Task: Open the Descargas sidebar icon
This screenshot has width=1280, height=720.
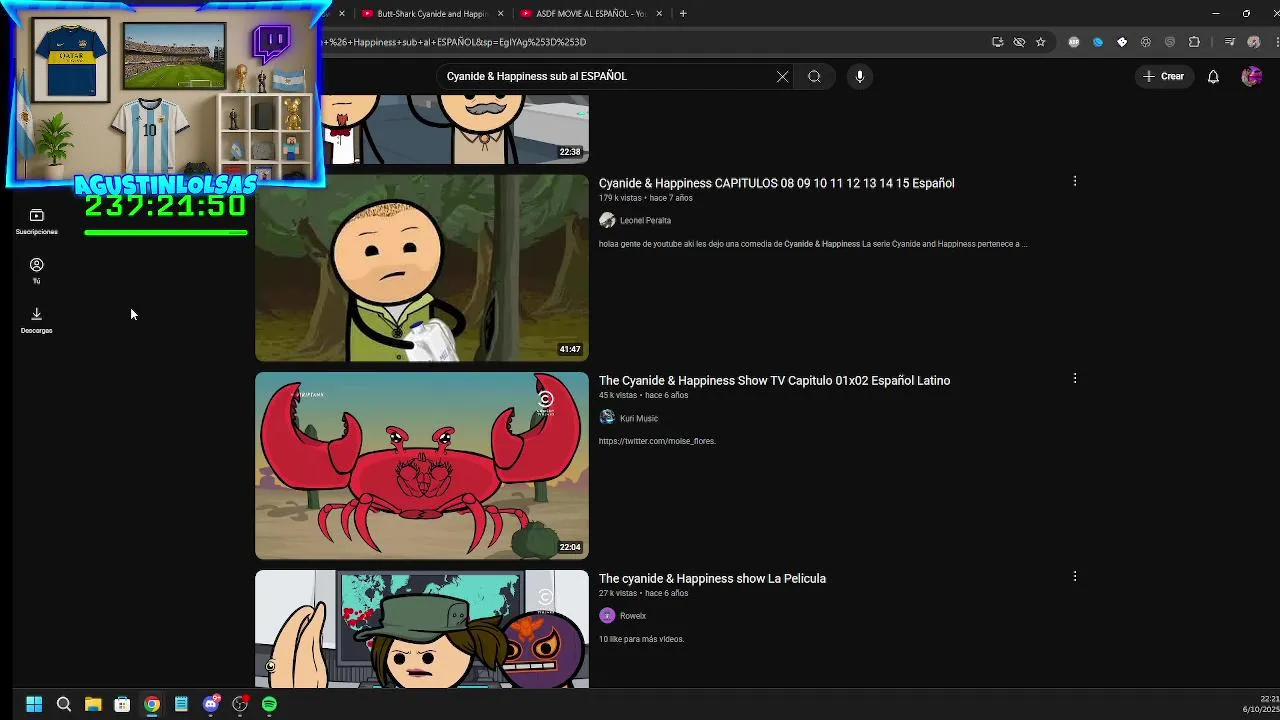Action: click(x=36, y=320)
